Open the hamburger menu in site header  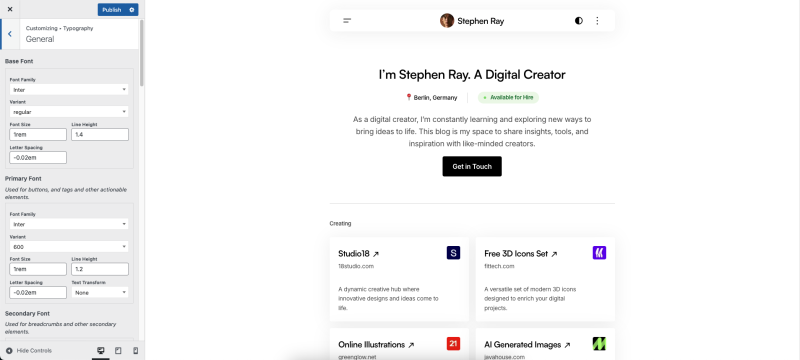pos(347,21)
